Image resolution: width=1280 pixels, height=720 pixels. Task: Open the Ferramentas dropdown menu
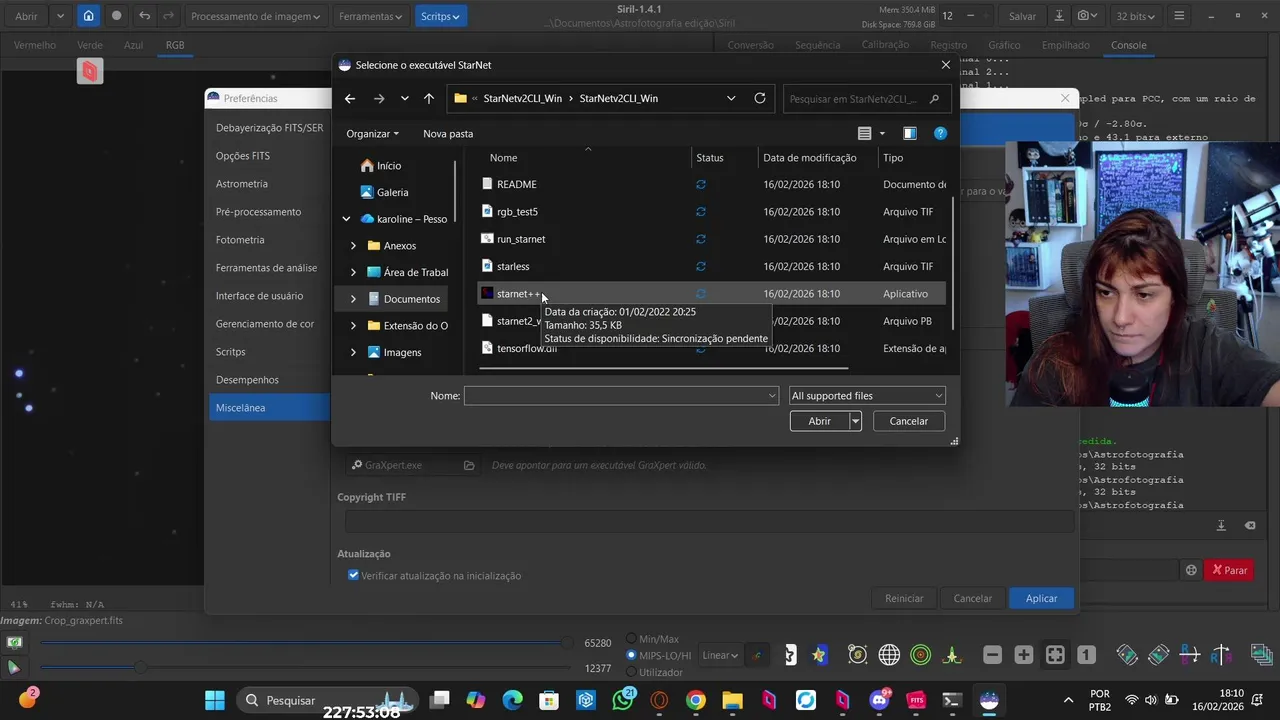tap(370, 16)
